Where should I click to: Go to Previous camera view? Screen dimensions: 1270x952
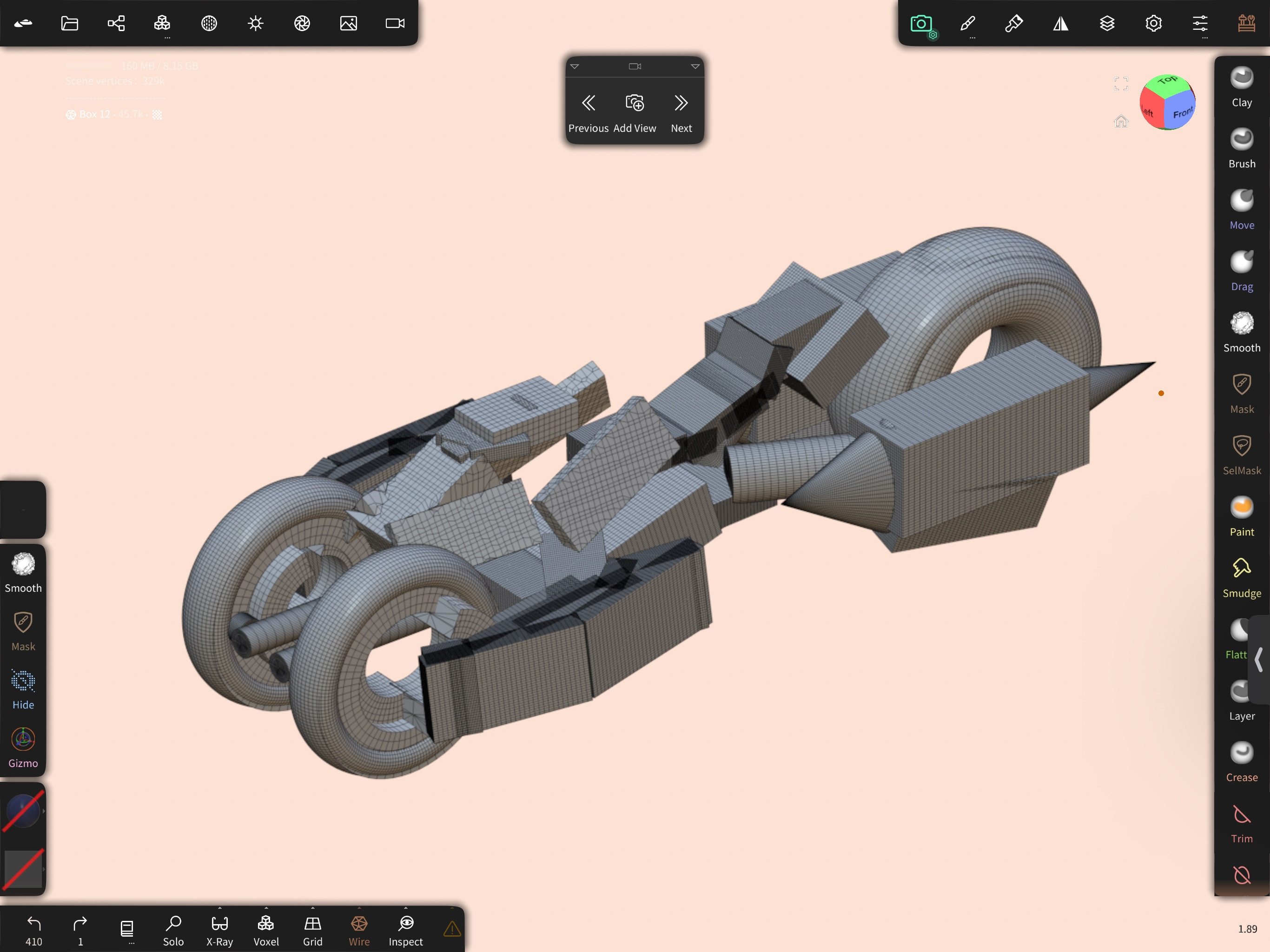589,114
